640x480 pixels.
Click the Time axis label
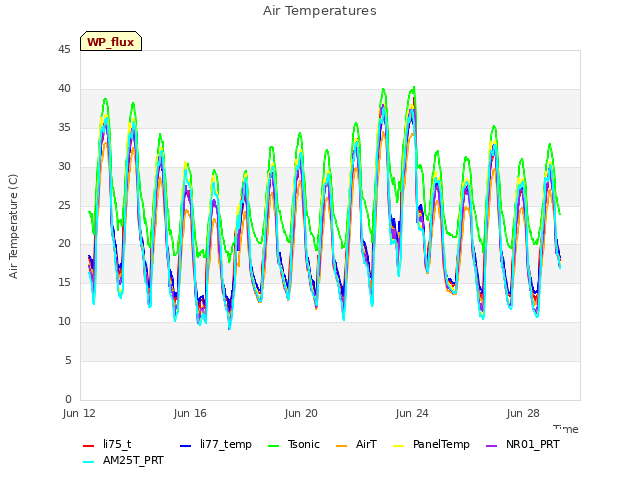[566, 429]
